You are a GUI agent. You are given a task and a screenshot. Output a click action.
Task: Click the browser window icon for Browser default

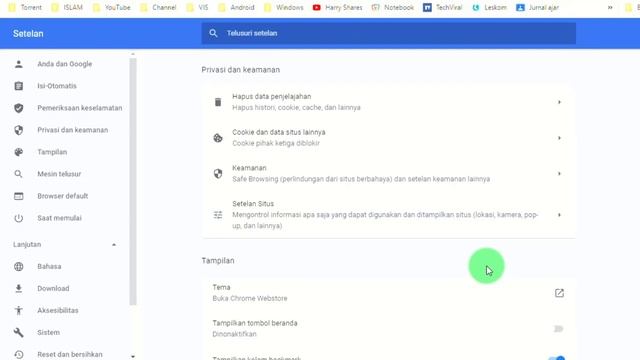[x=18, y=196]
